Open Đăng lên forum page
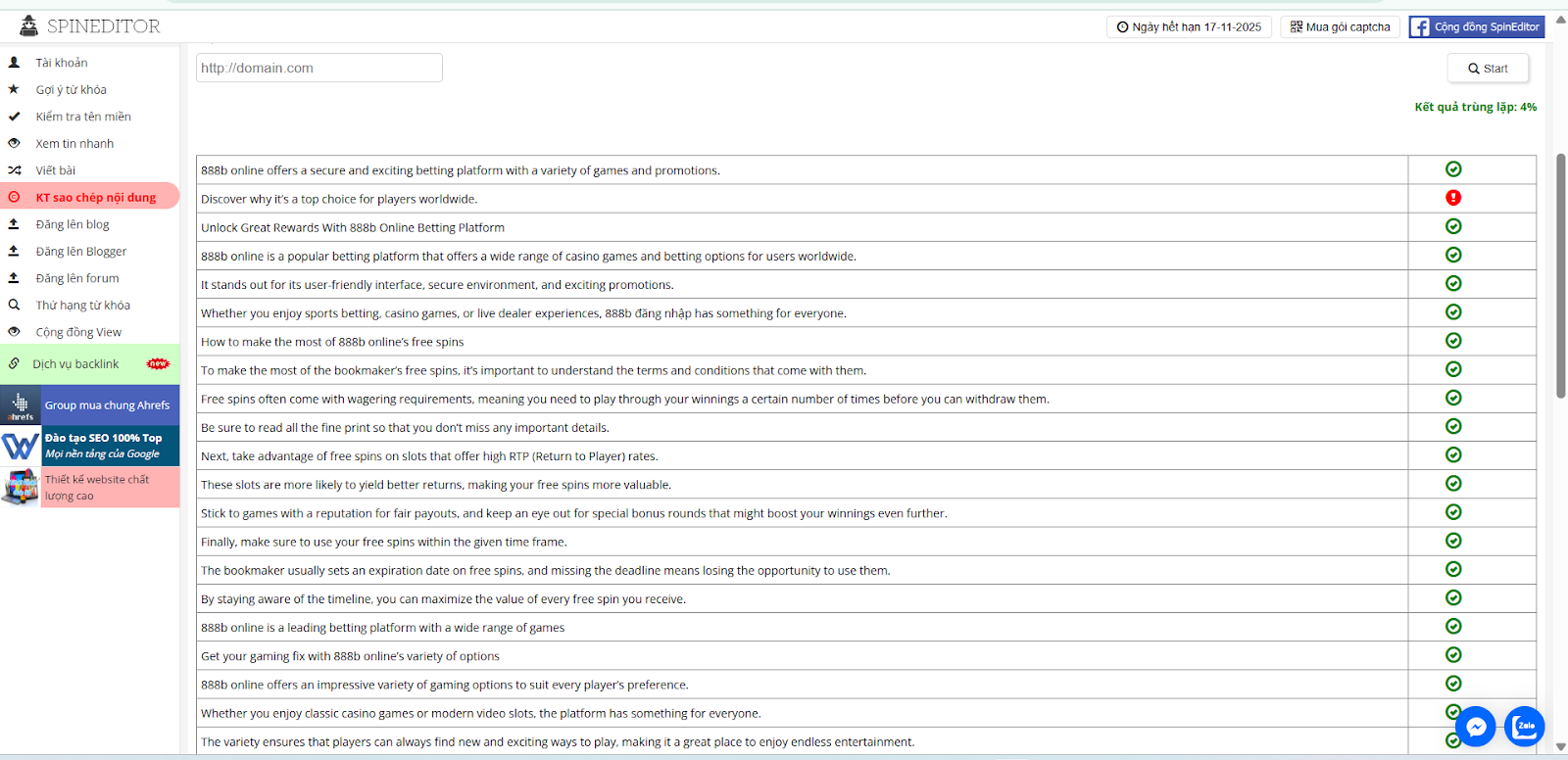 point(77,278)
